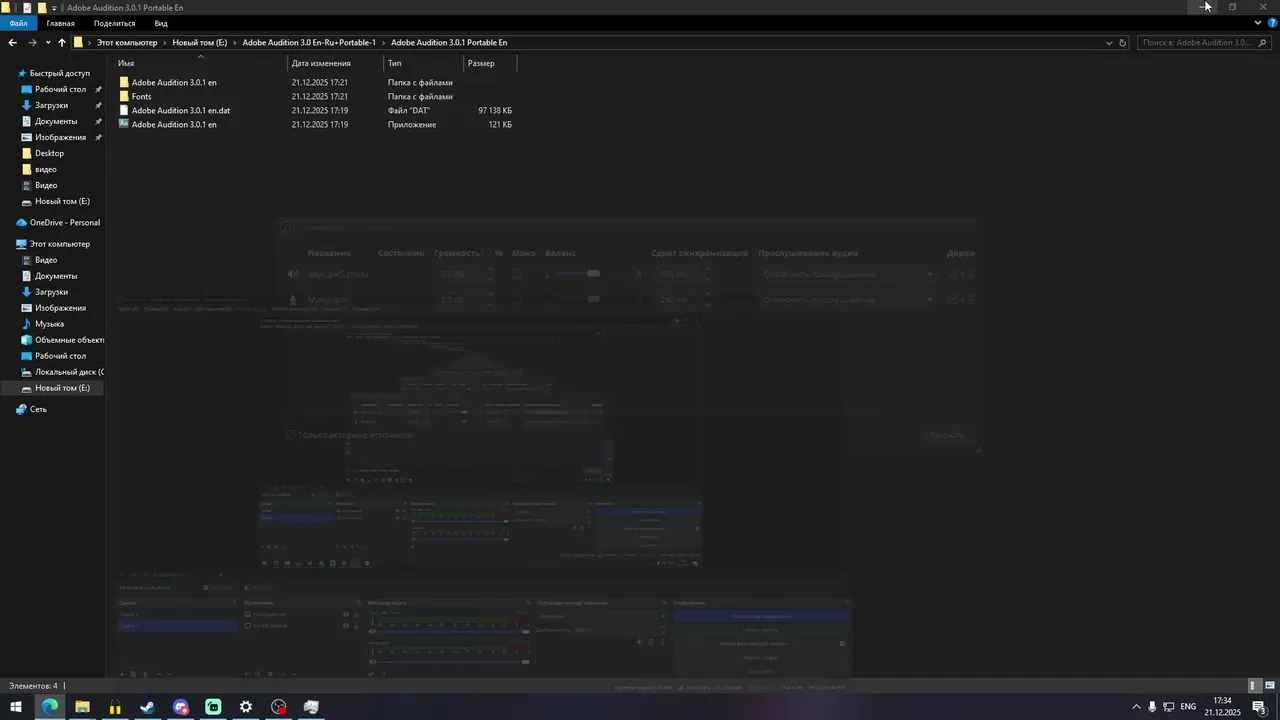Open the Windows Start menu

click(x=16, y=707)
